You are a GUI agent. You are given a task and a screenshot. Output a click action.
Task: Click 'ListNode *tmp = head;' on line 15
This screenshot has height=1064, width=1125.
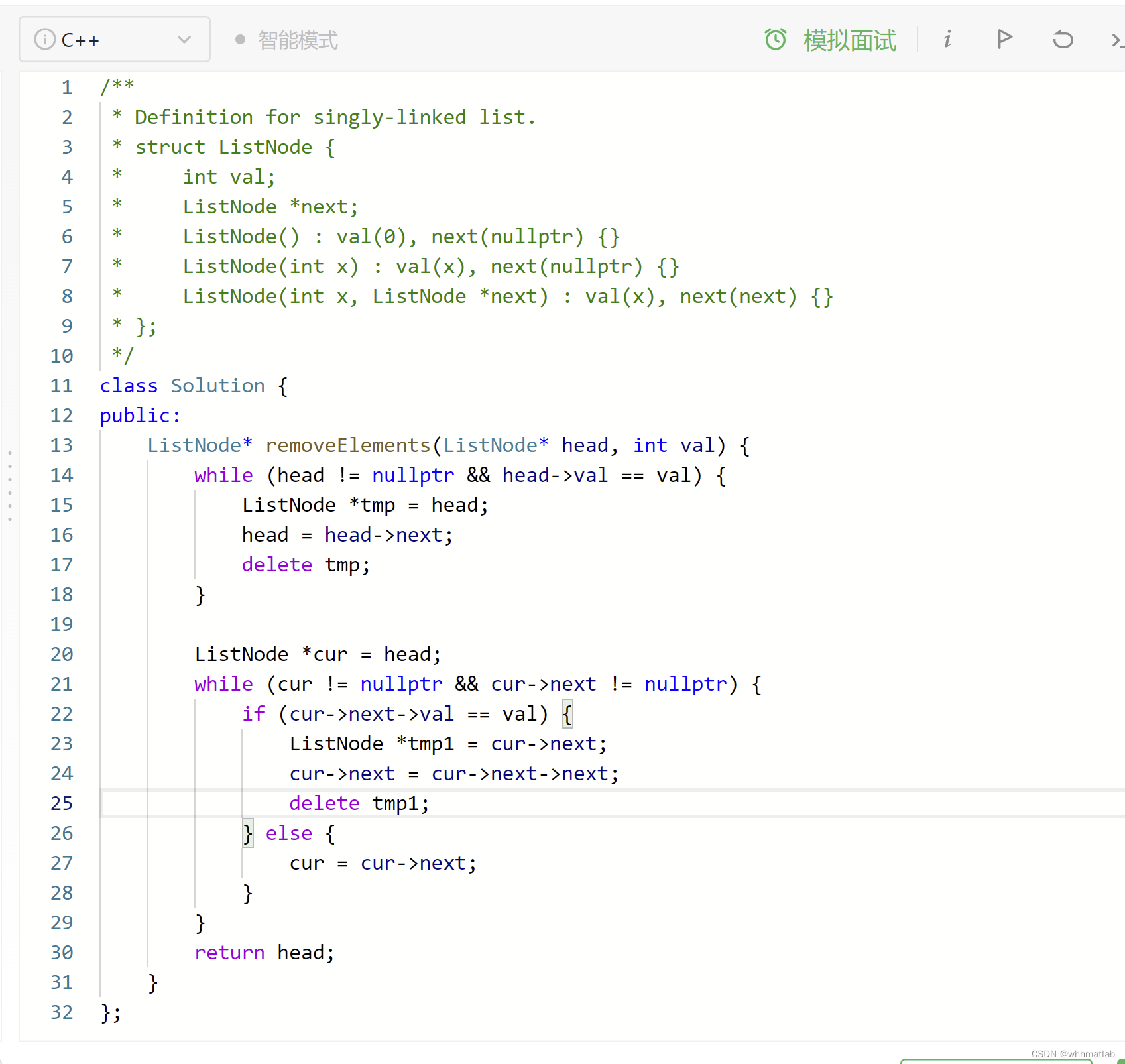coord(365,505)
